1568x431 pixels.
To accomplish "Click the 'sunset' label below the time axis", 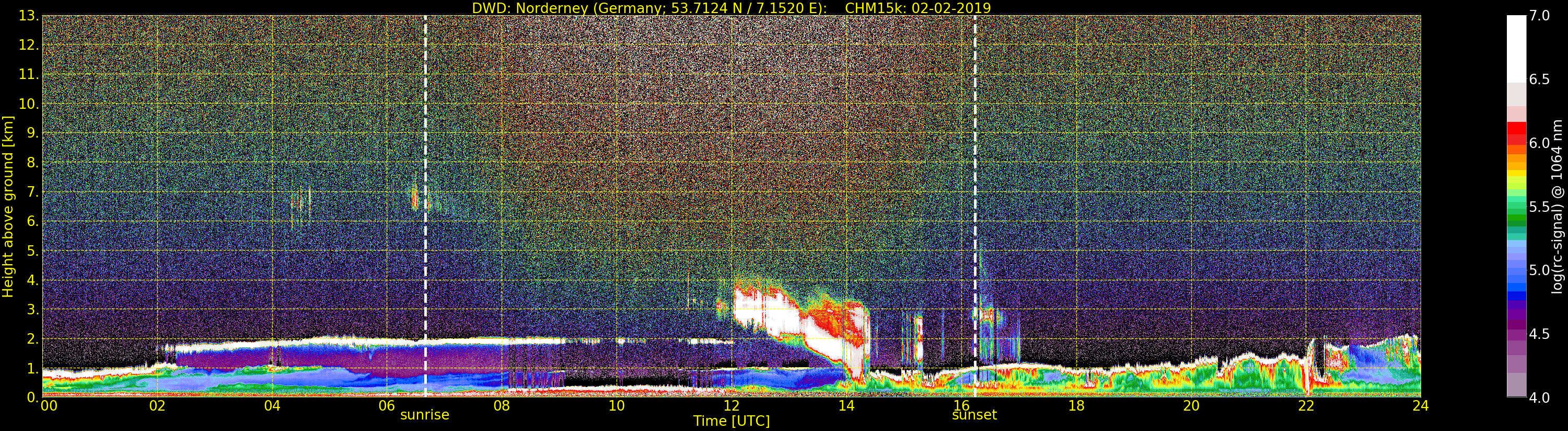I will coord(974,415).
